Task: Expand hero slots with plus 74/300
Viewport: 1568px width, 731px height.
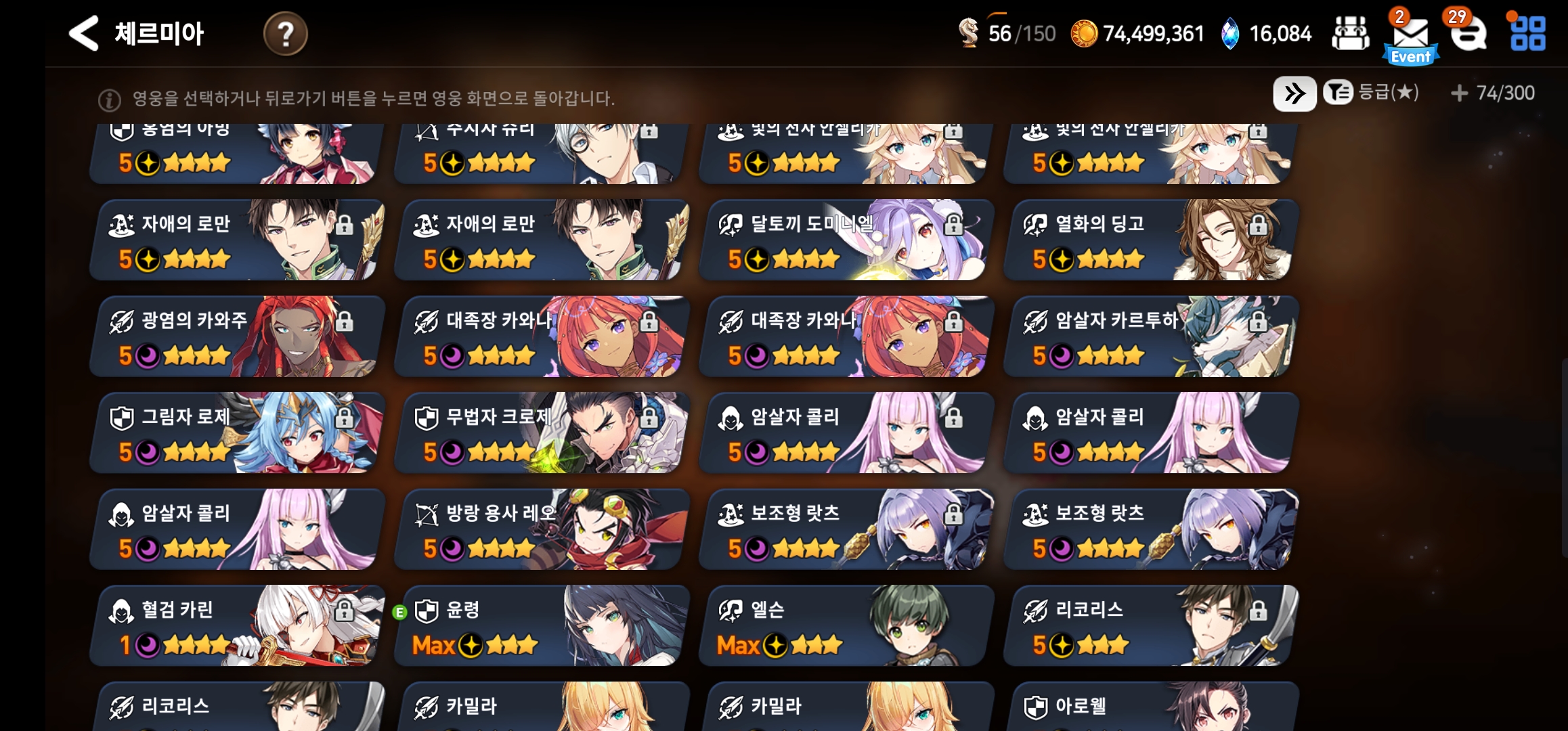Action: tap(1492, 93)
